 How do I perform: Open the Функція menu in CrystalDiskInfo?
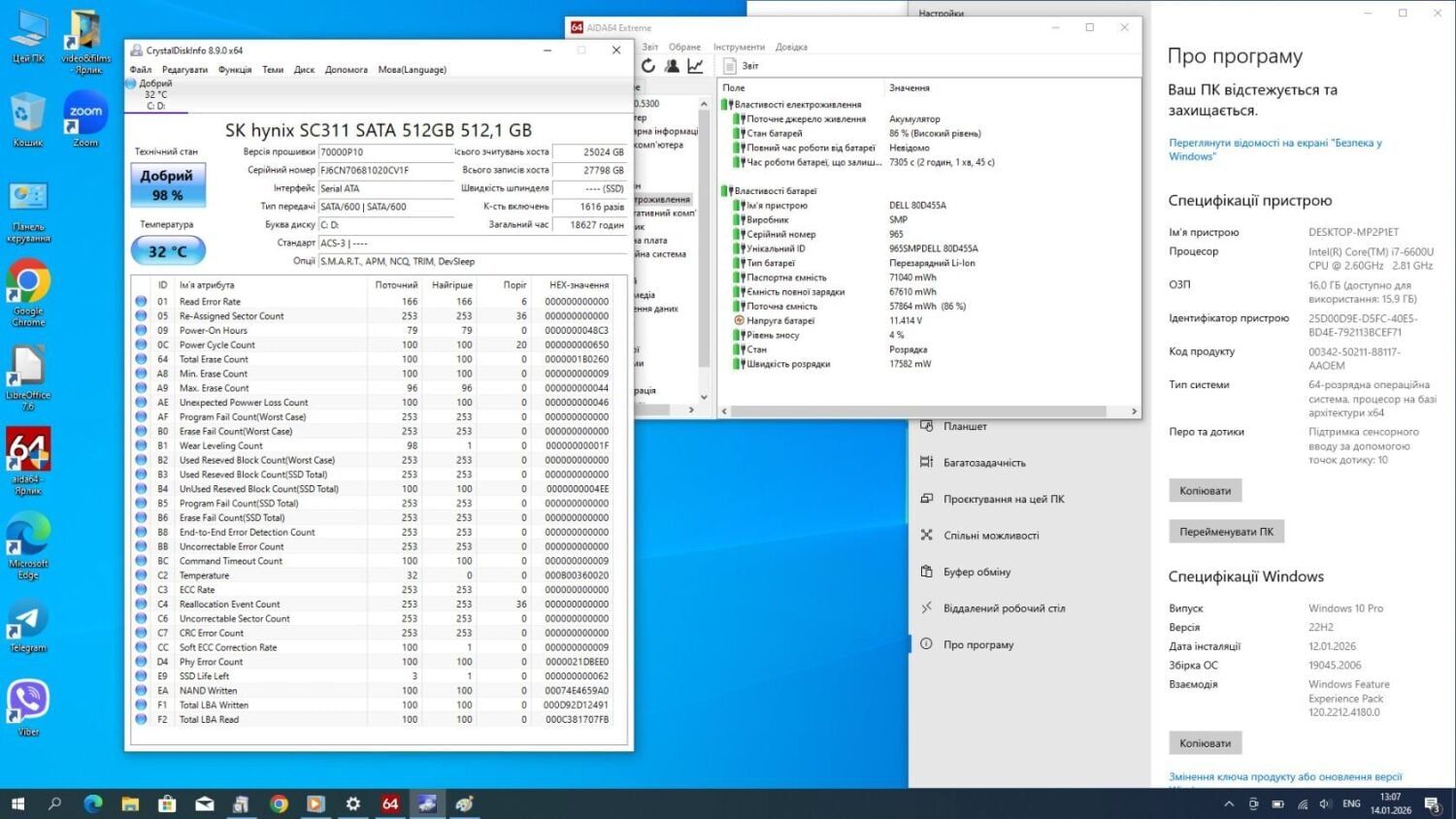click(x=235, y=70)
